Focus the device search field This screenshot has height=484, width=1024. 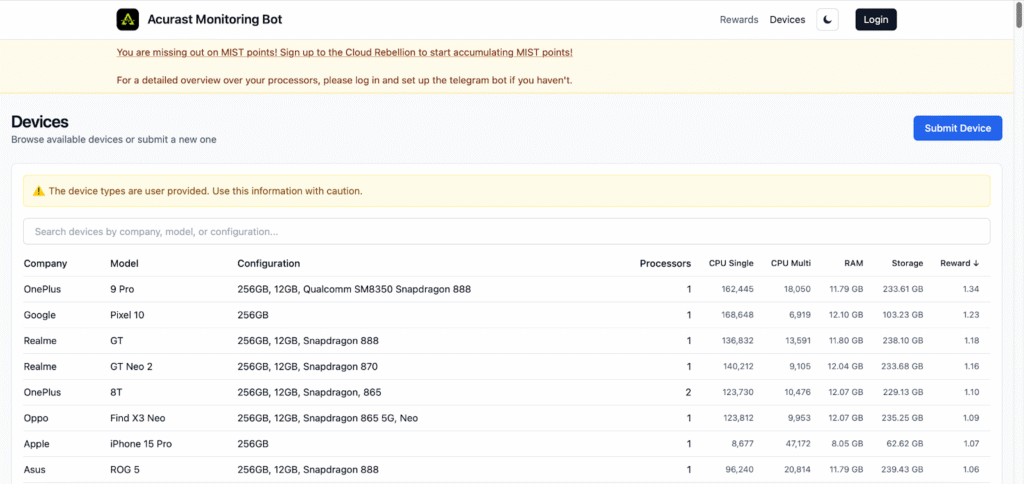(506, 232)
